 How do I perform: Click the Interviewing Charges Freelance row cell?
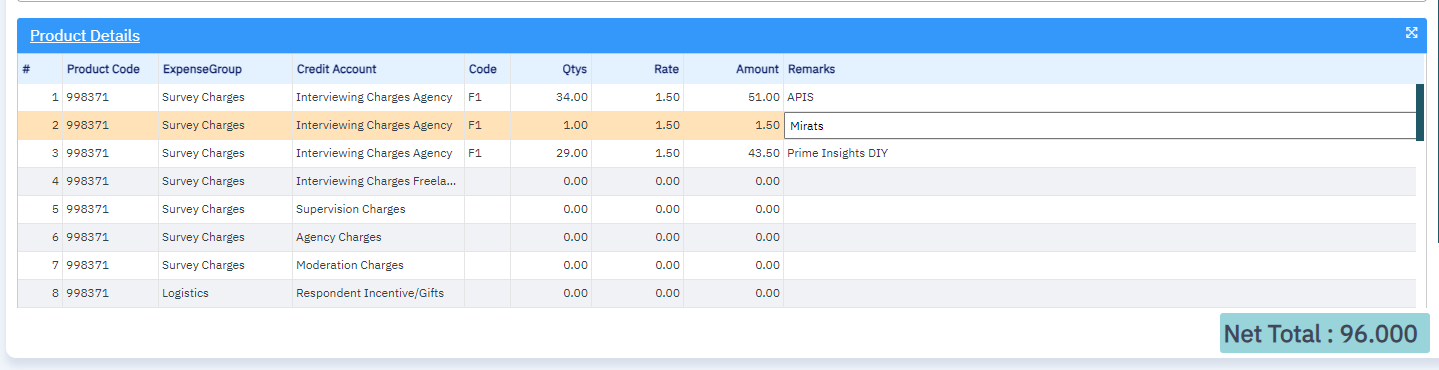point(378,182)
